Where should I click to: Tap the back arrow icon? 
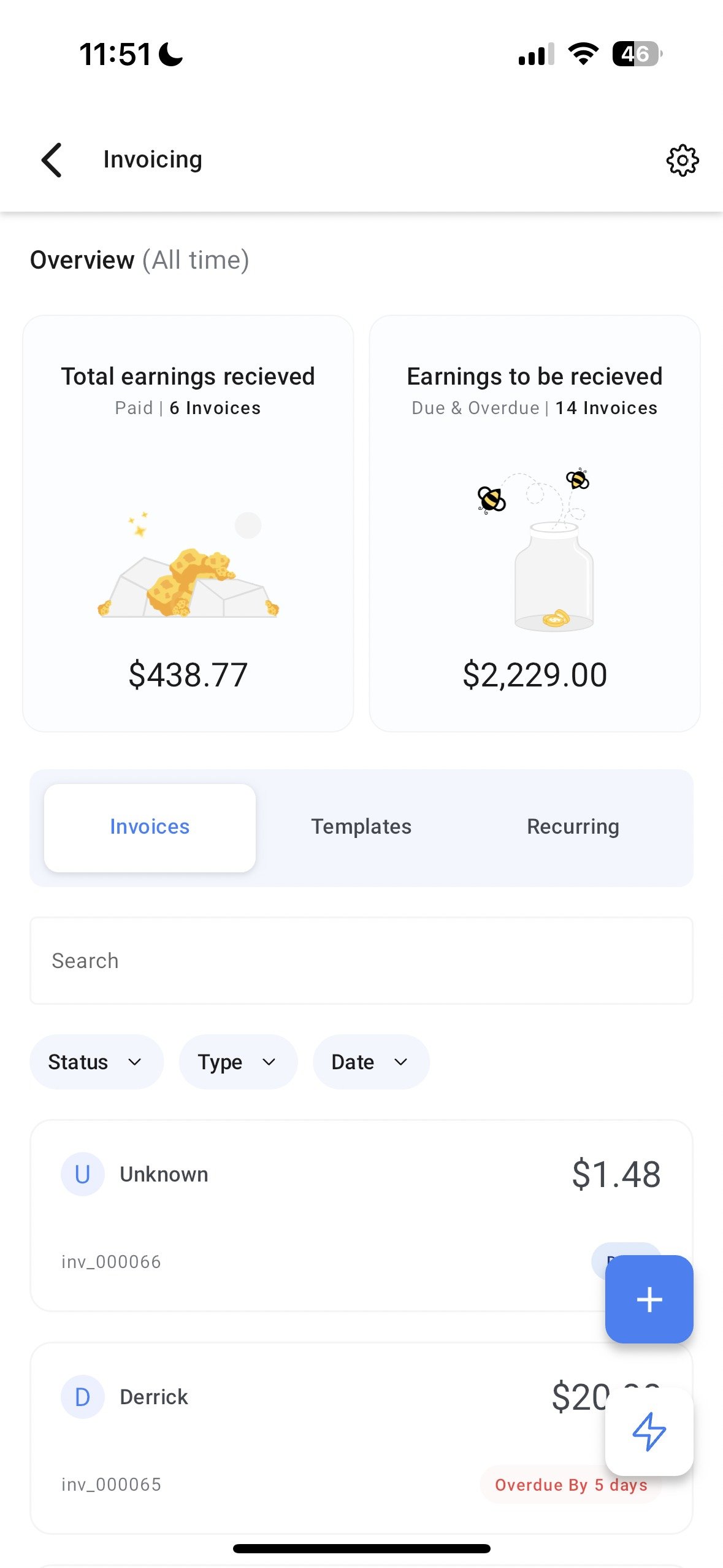(52, 160)
